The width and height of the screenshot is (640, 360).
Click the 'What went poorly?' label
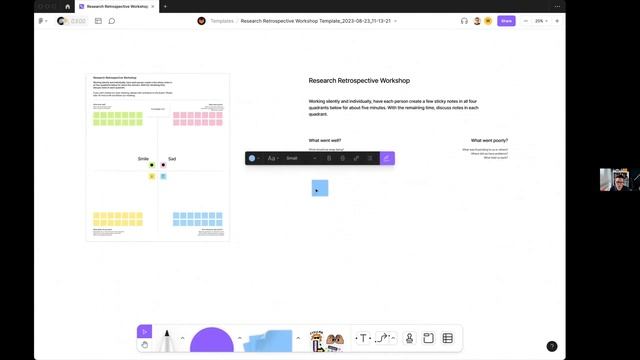[489, 140]
